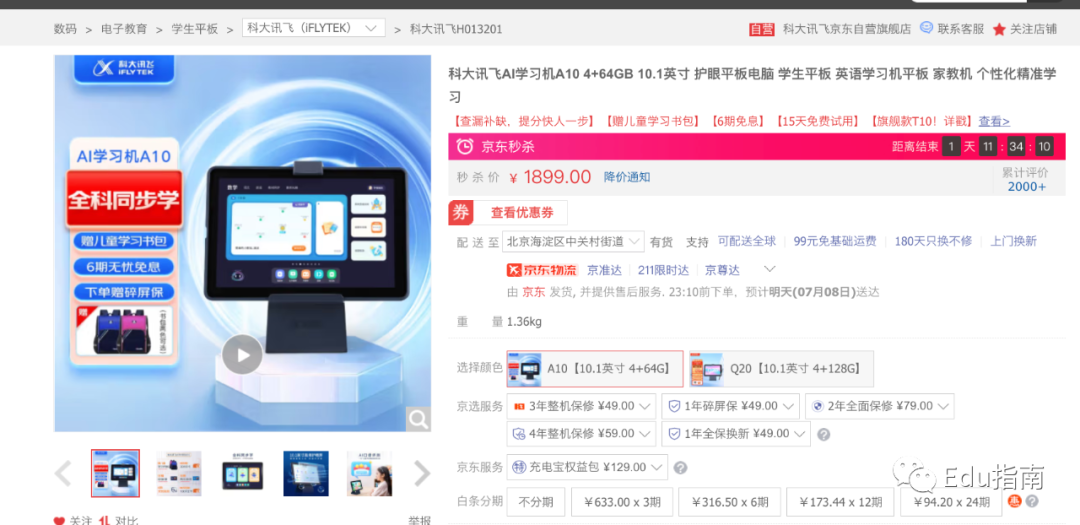Click the heart 关注 icon below the image
Viewport: 1080px width, 525px height.
click(x=59, y=520)
